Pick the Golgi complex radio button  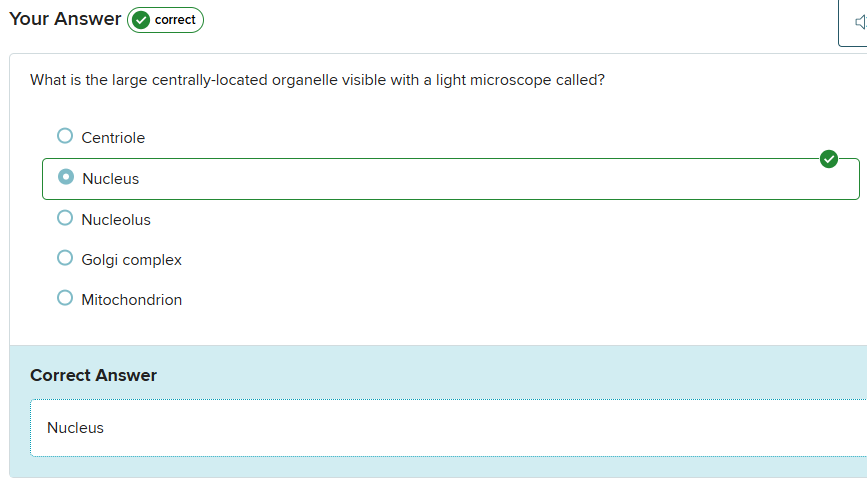click(x=65, y=258)
